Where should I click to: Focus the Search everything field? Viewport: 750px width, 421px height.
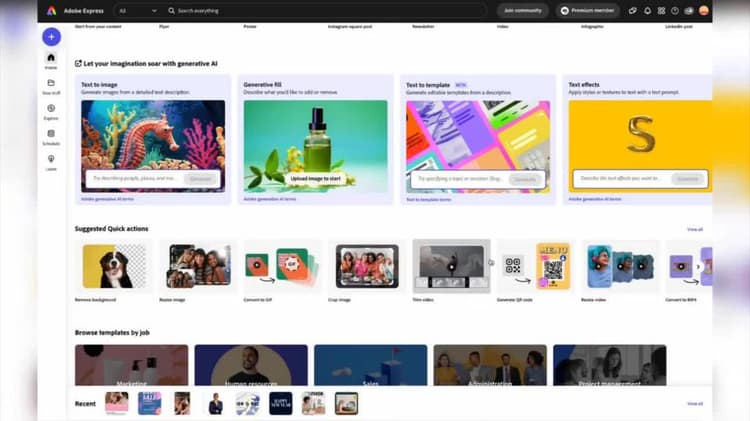point(325,11)
